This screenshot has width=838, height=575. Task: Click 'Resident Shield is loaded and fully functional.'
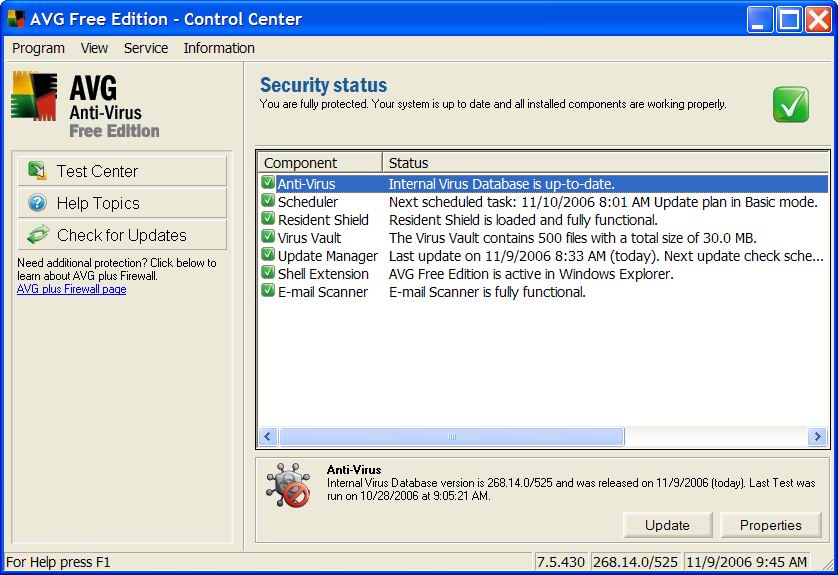click(523, 220)
